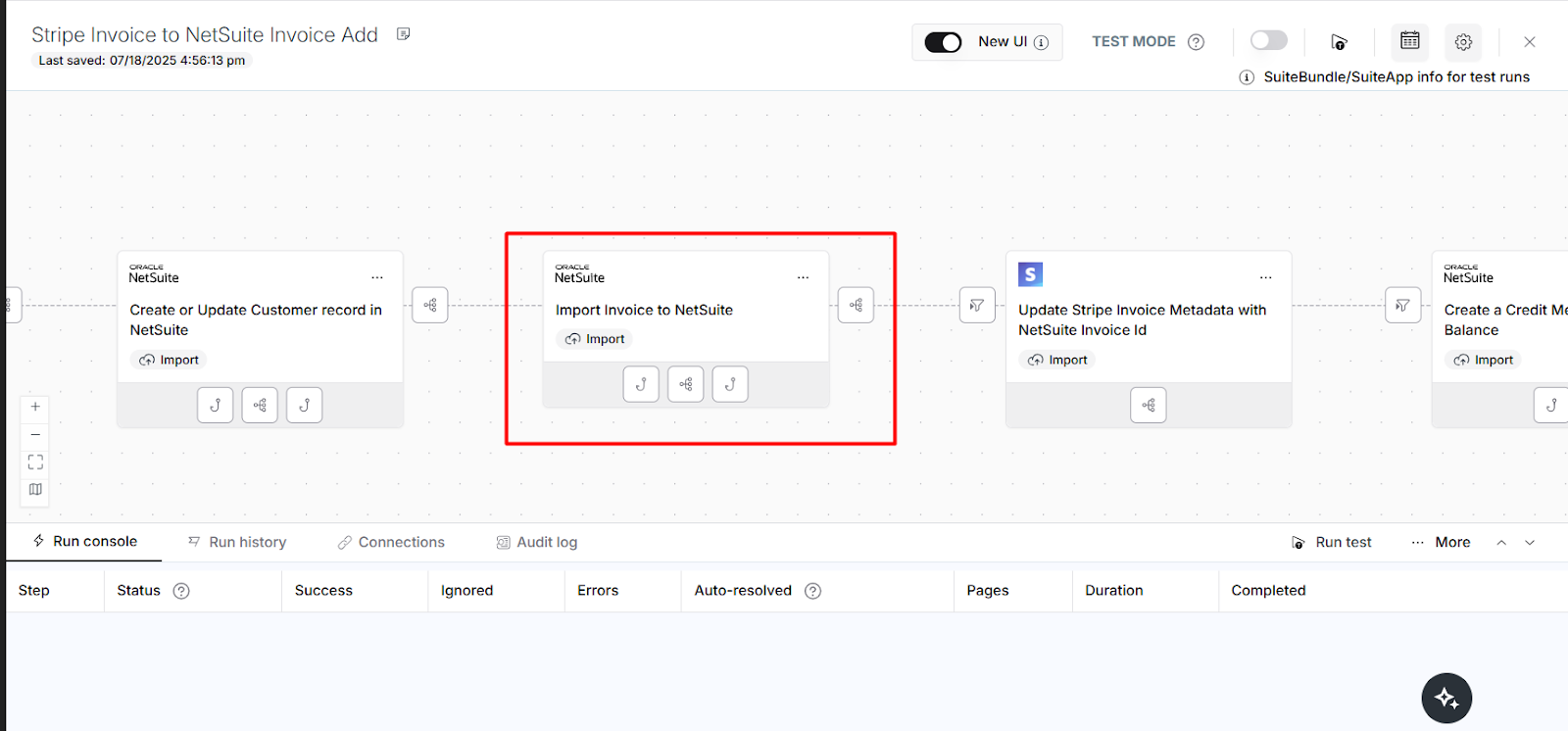1568x731 pixels.
Task: Click filter icon before Update Stripe Invoice card
Action: click(977, 305)
